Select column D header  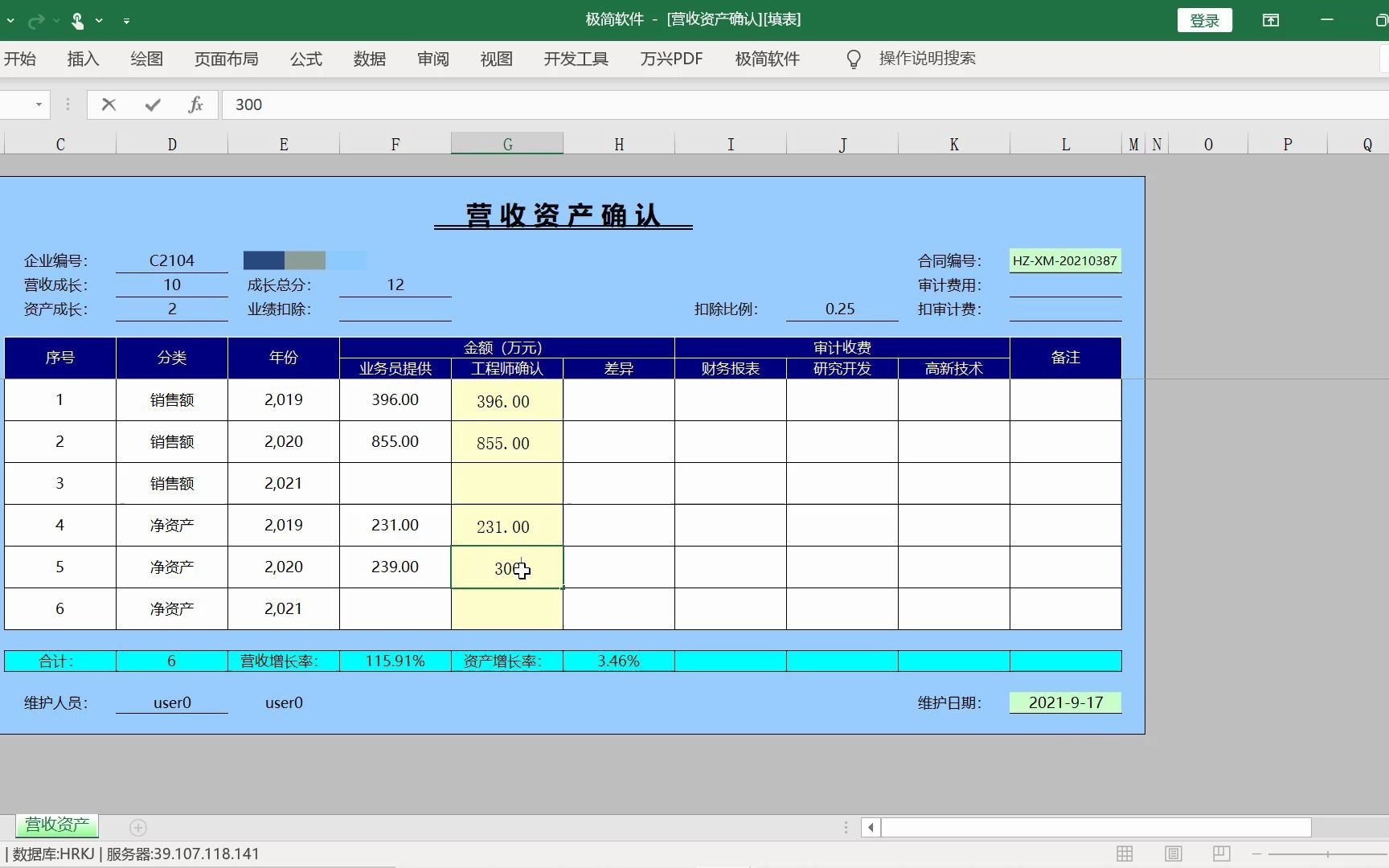[172, 144]
